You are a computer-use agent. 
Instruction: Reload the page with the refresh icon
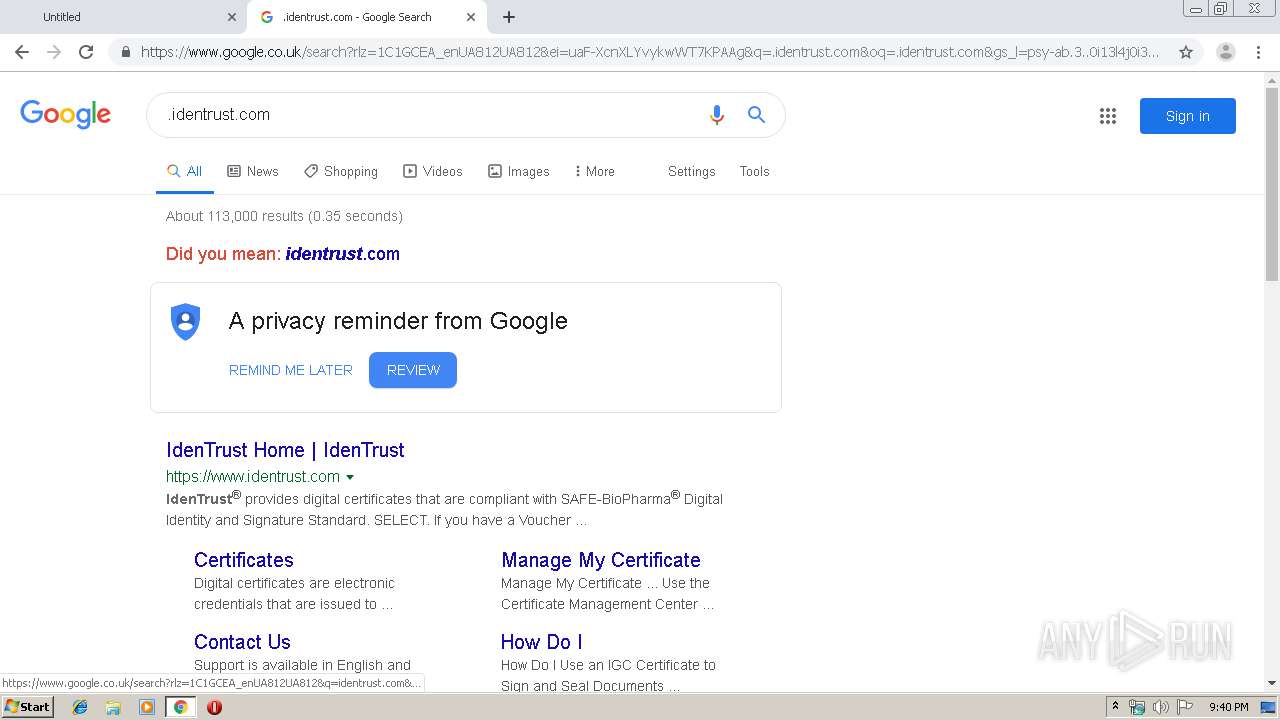point(86,52)
